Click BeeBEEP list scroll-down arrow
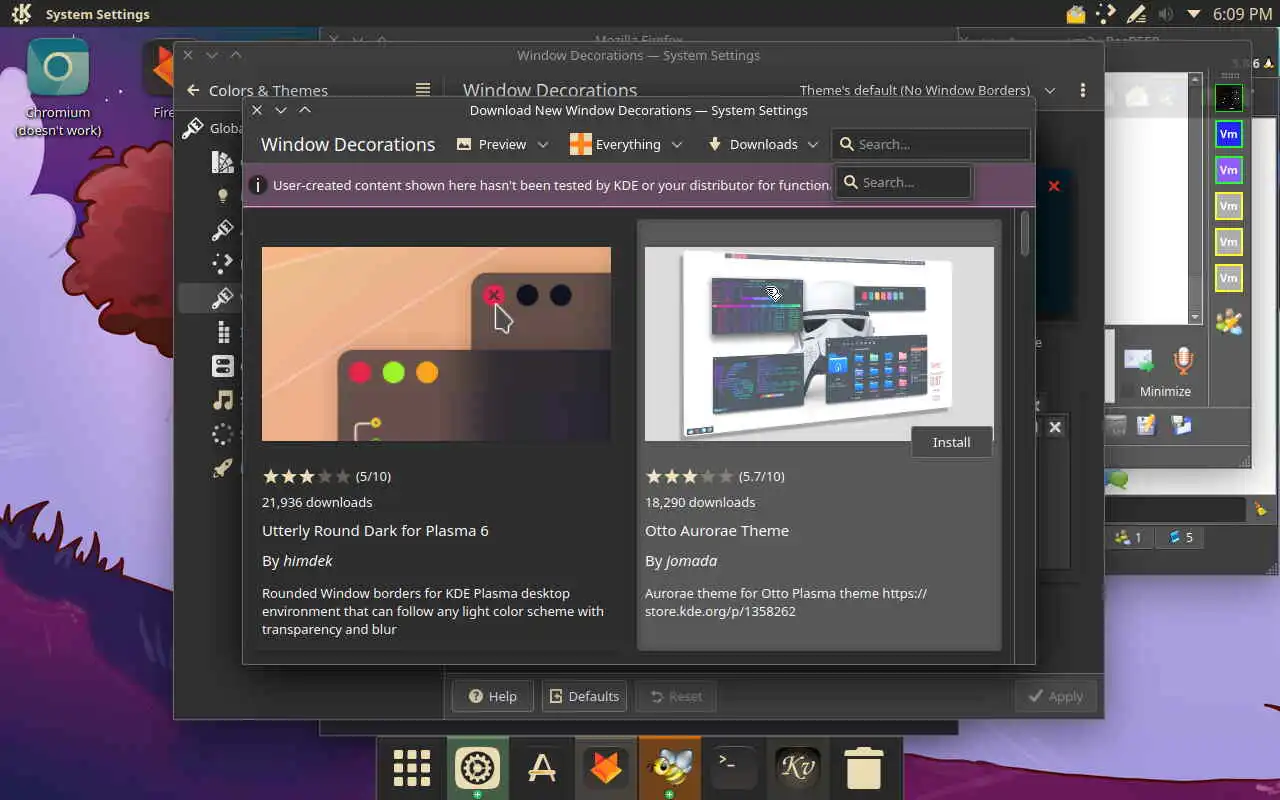 click(x=1195, y=317)
